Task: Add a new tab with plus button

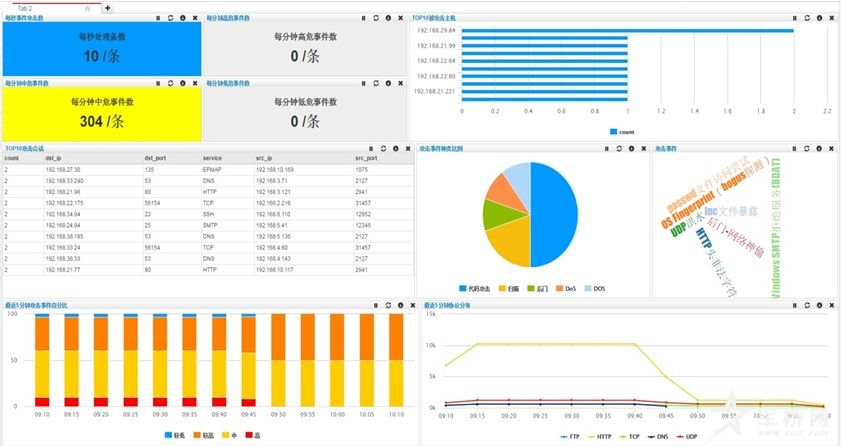Action: (107, 7)
